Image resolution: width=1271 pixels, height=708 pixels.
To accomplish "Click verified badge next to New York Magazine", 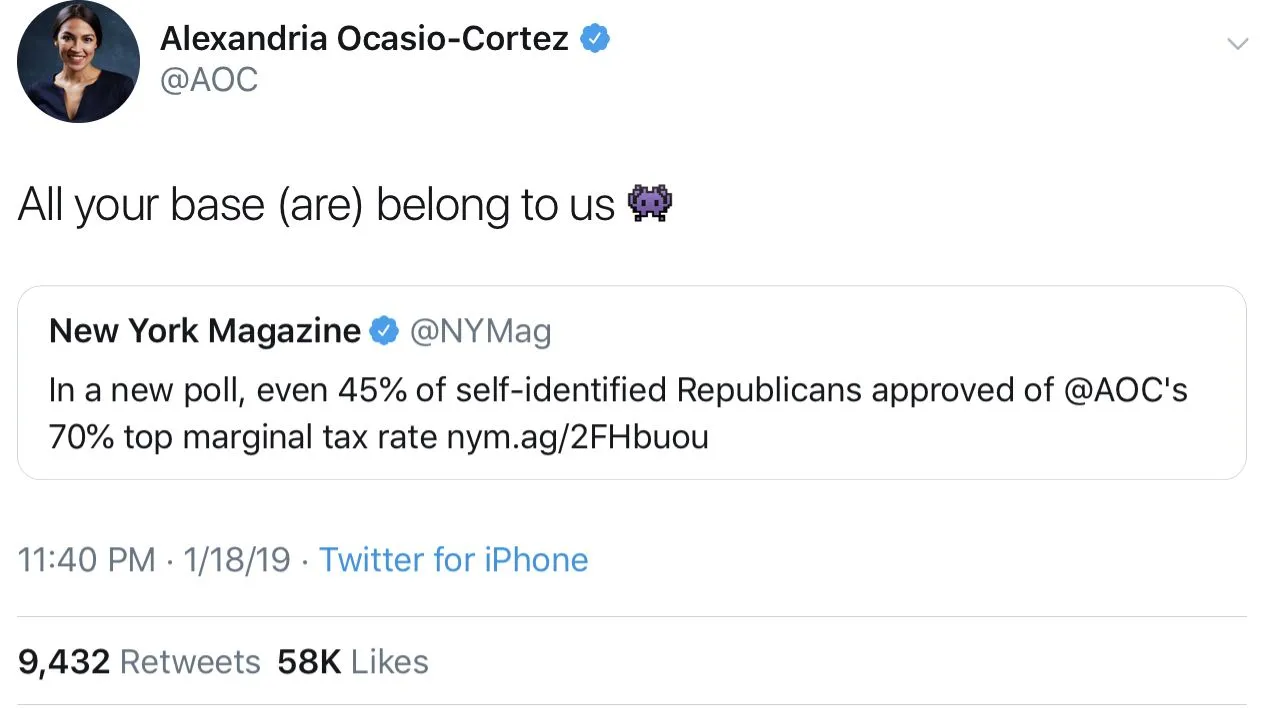I will [x=385, y=331].
